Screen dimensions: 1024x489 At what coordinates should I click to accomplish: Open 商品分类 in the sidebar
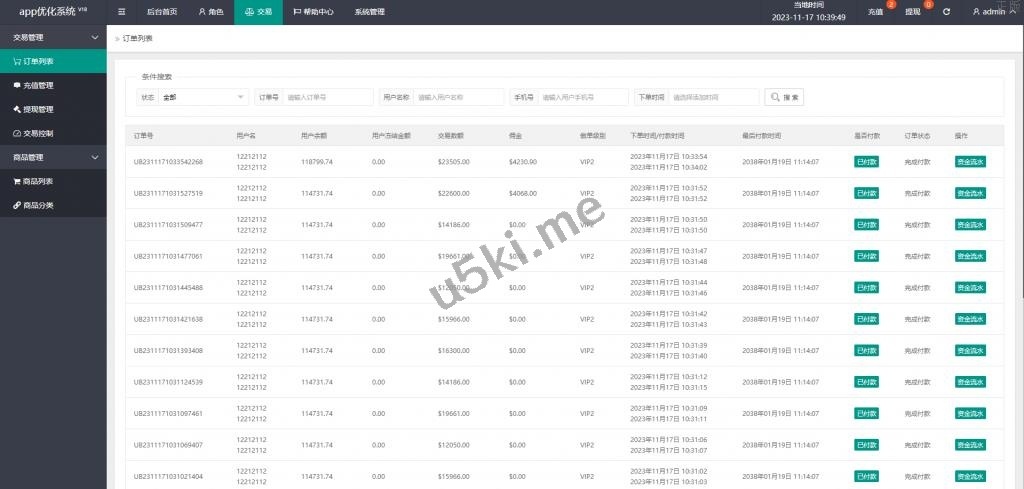38,205
